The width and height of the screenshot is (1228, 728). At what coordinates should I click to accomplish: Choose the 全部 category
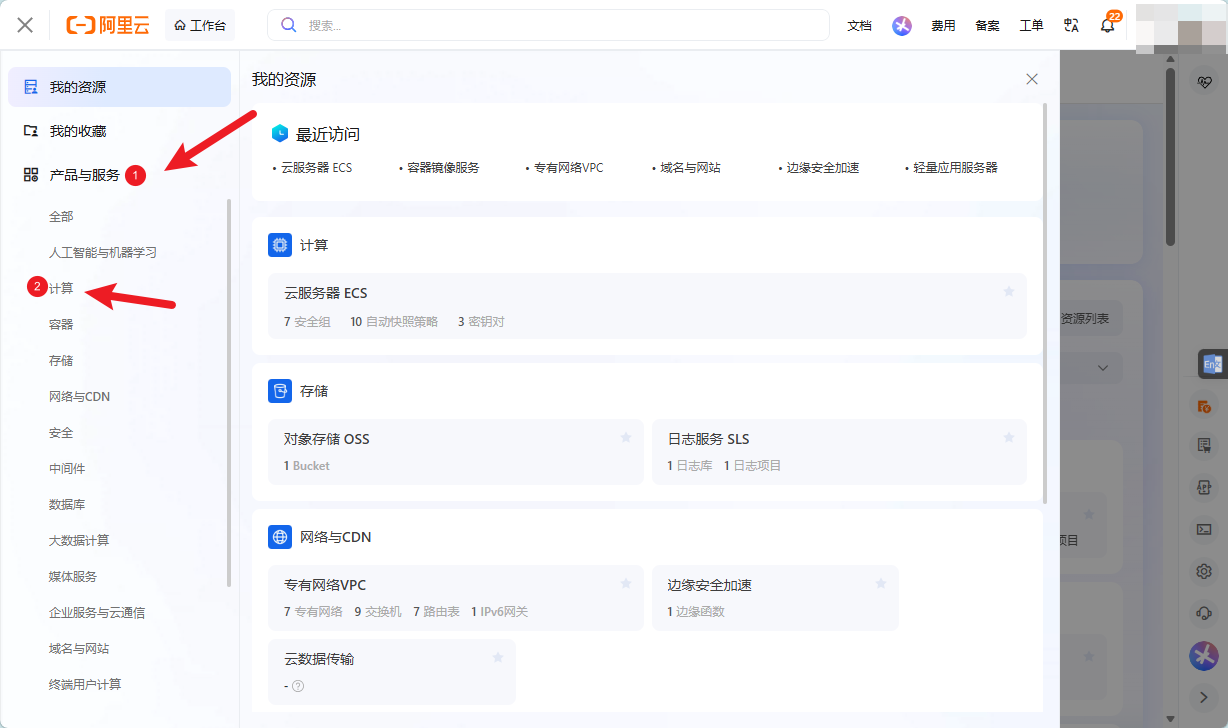pos(61,216)
